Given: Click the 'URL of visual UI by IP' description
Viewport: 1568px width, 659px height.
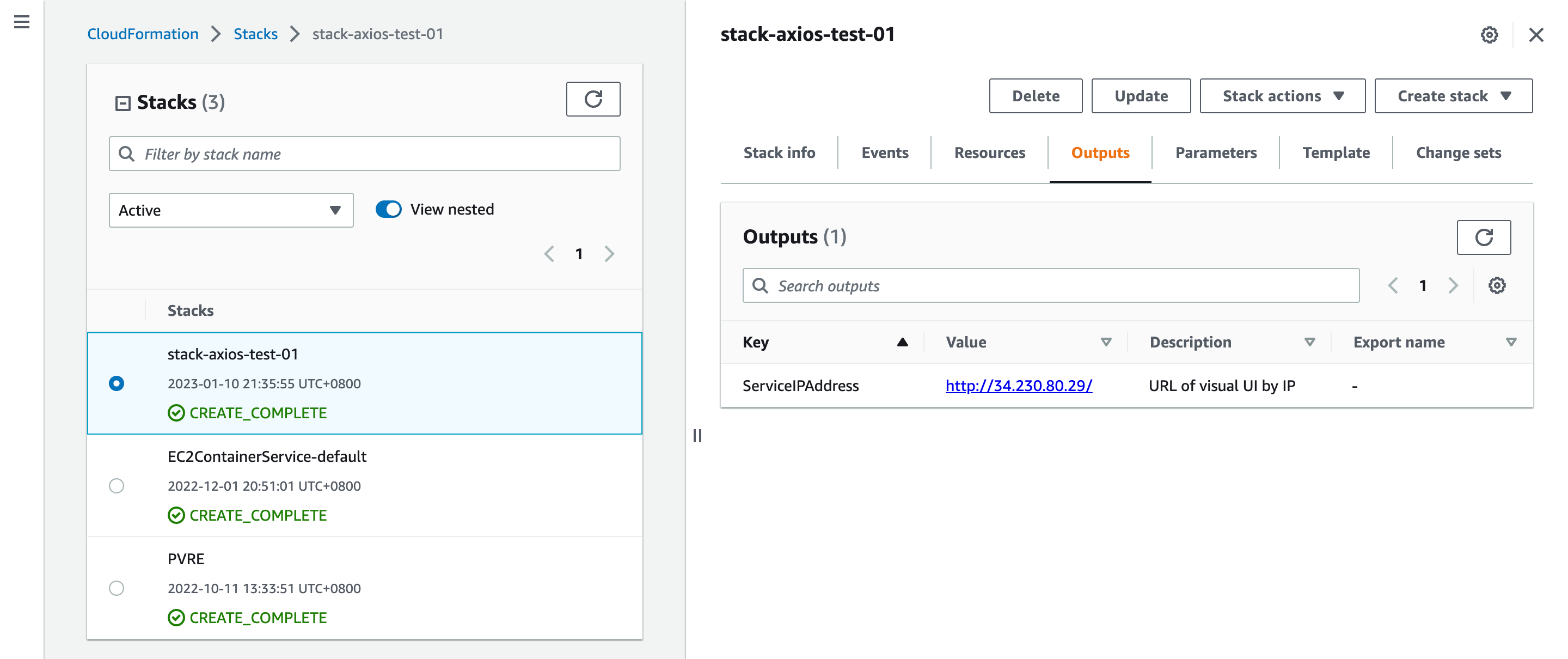Looking at the screenshot, I should pos(1222,386).
